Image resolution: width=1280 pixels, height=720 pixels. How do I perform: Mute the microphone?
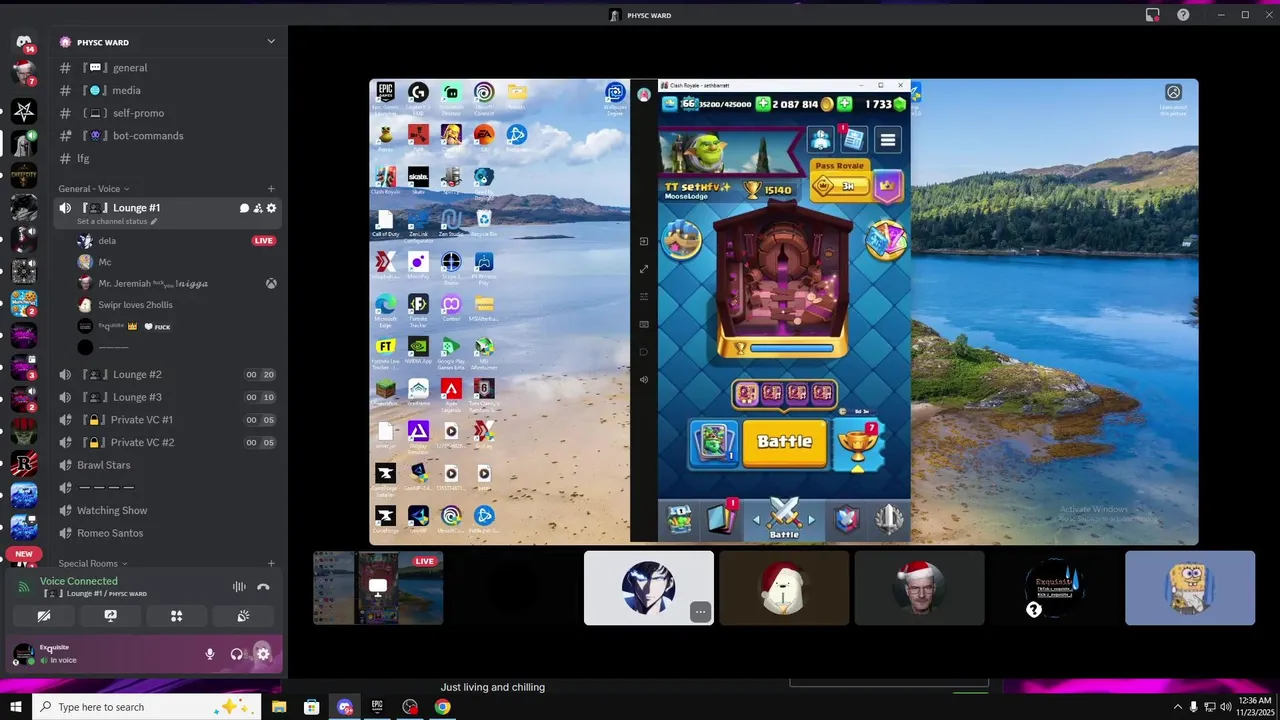pos(210,654)
